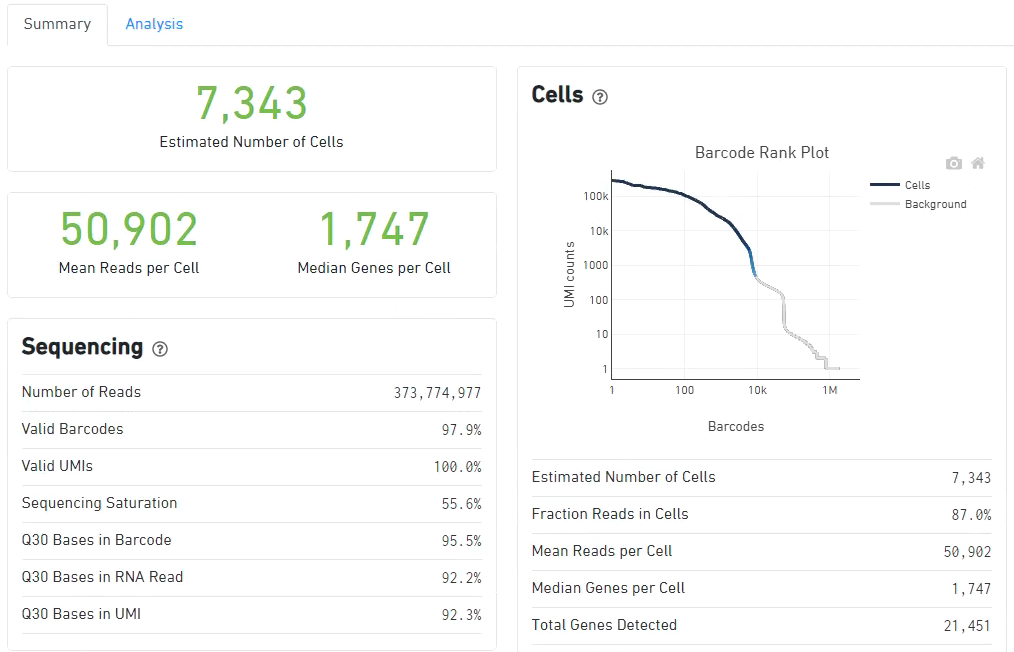Screen dimensions: 1014x652
Task: Select the Q30 Bases in UMI row
Action: [x=251, y=614]
